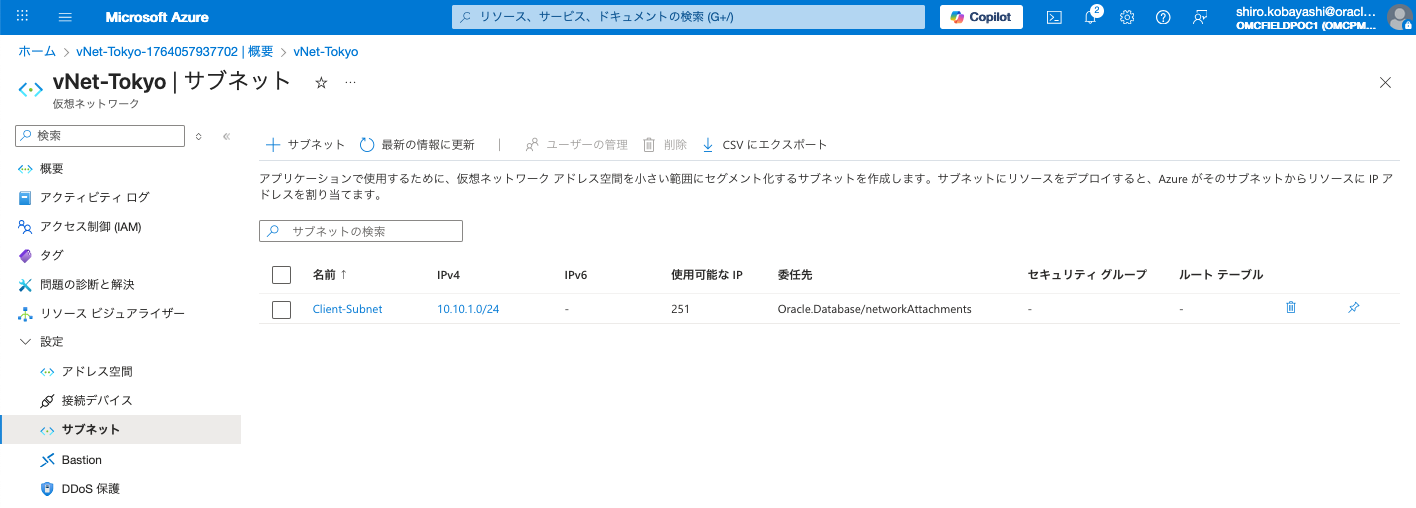
Task: Click ユーザーの管理 toolbar item
Action: coord(577,145)
